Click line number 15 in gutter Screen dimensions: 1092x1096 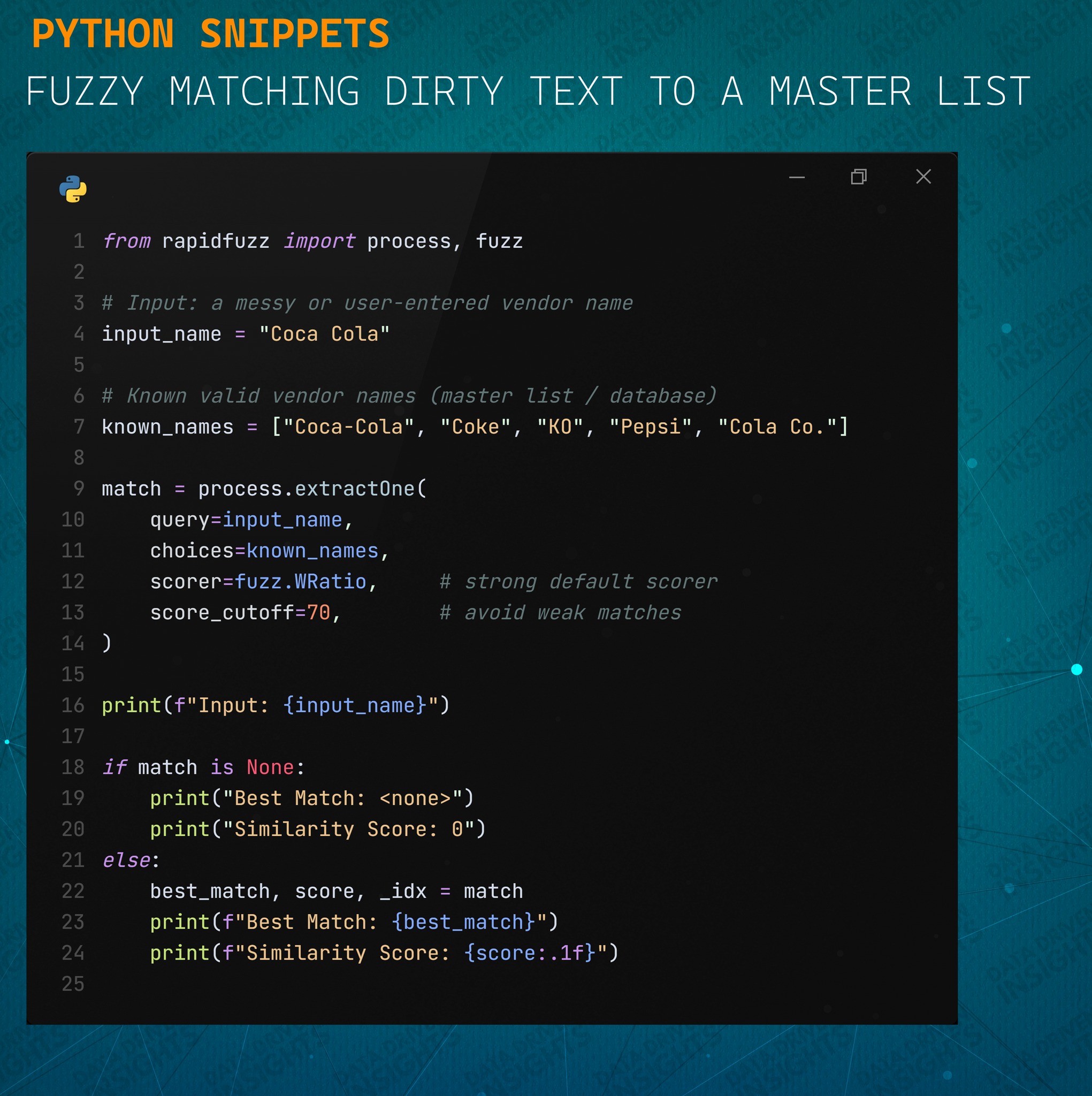[73, 674]
